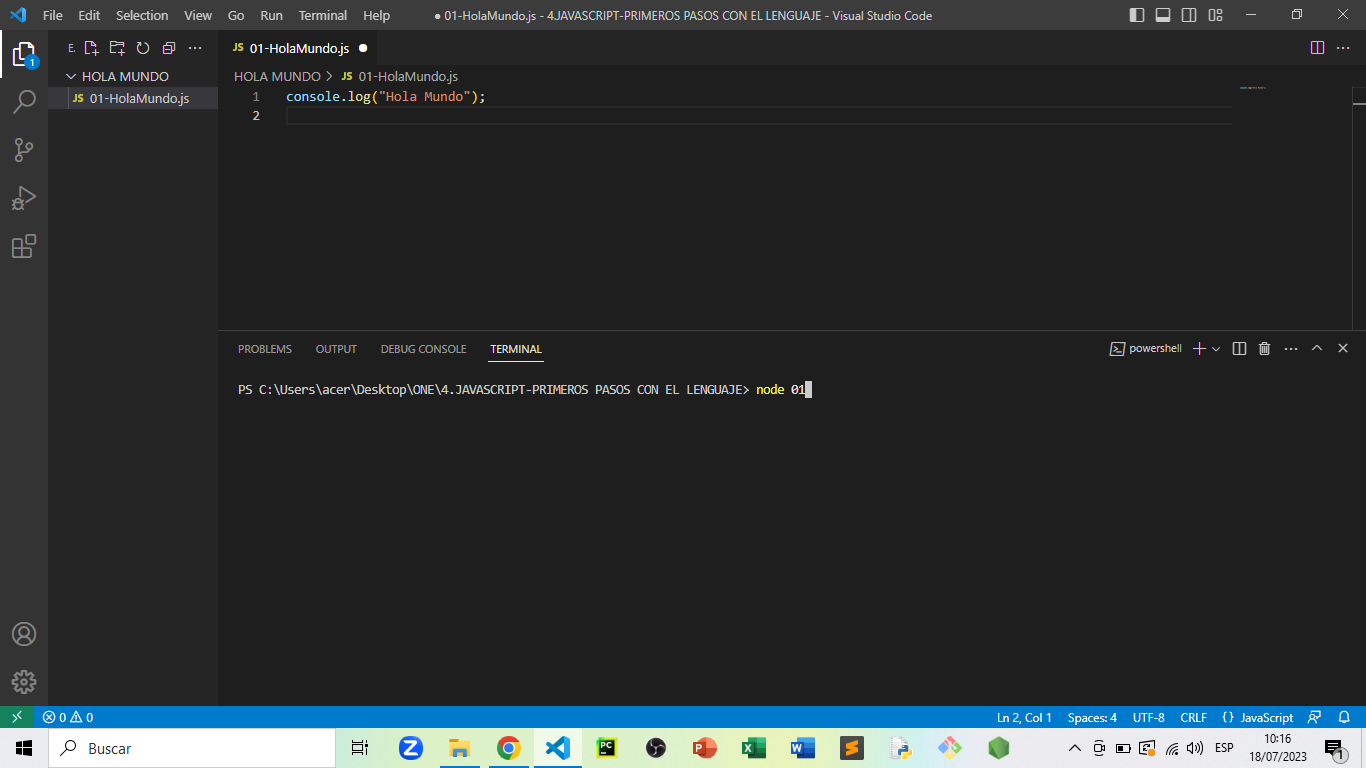The image size is (1366, 768).
Task: Open the Selection menu
Action: click(x=142, y=15)
